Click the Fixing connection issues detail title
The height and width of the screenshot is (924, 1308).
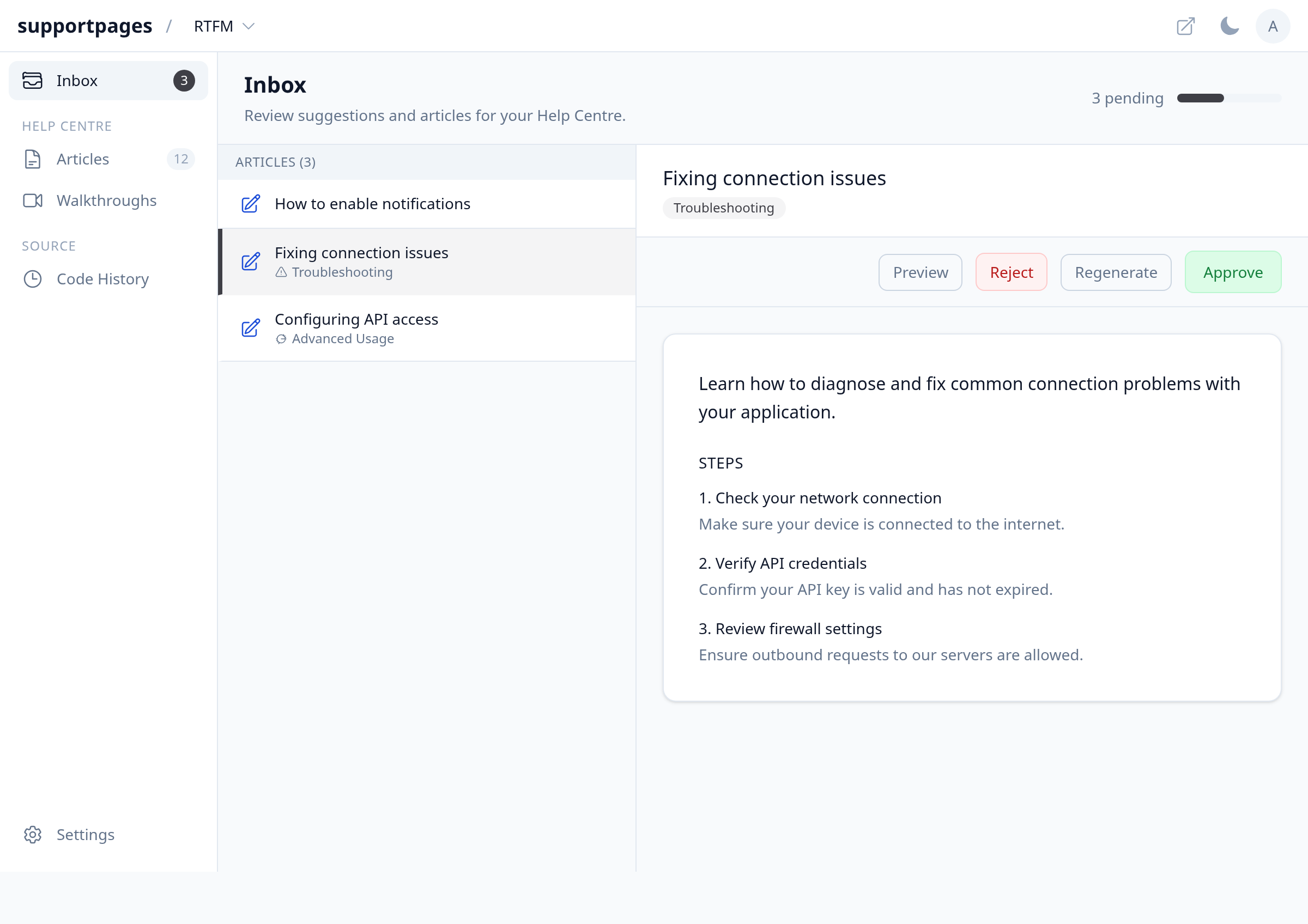(x=774, y=179)
